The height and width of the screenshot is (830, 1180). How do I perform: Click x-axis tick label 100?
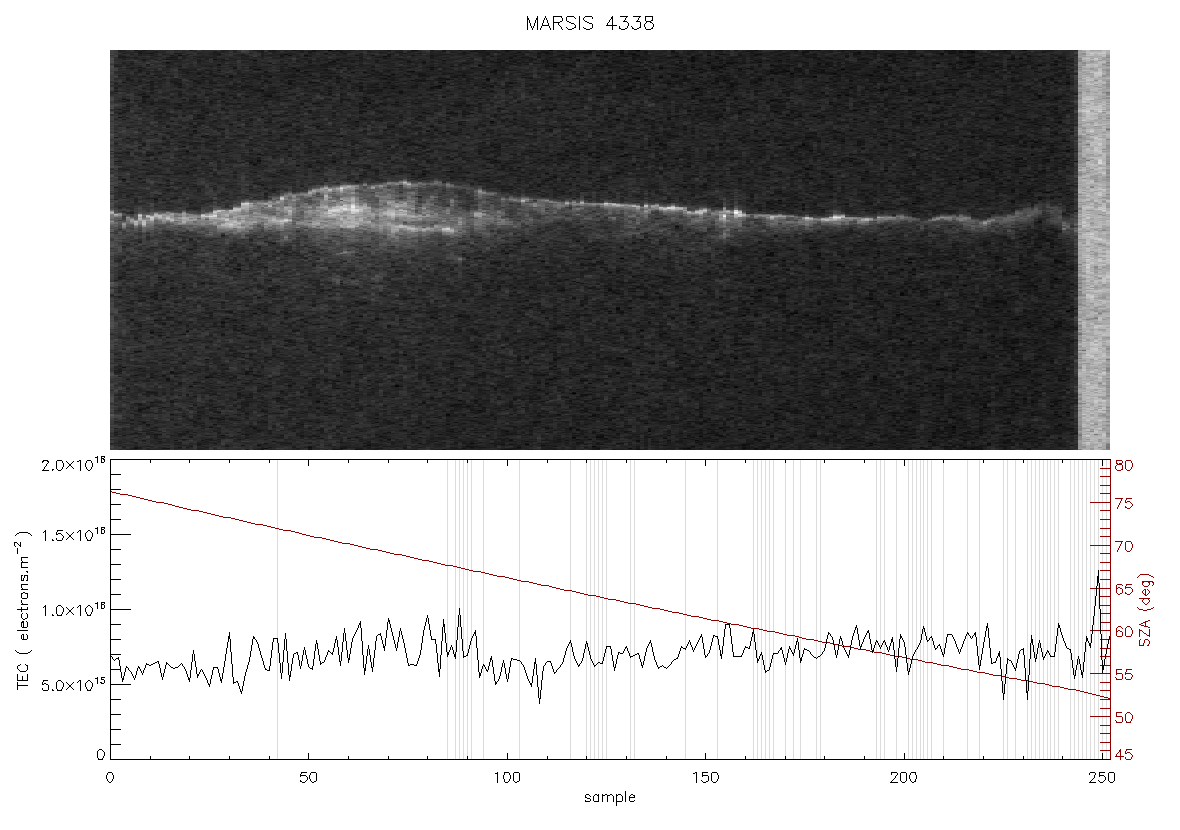point(506,777)
